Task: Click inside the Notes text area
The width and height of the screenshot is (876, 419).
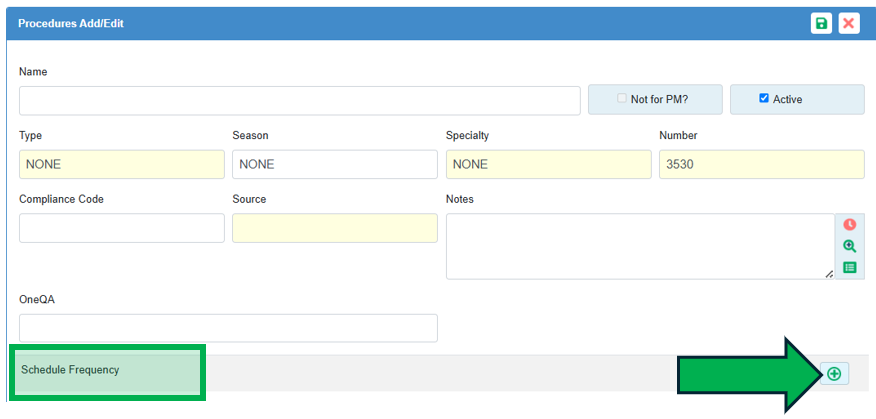Action: pyautogui.click(x=638, y=245)
